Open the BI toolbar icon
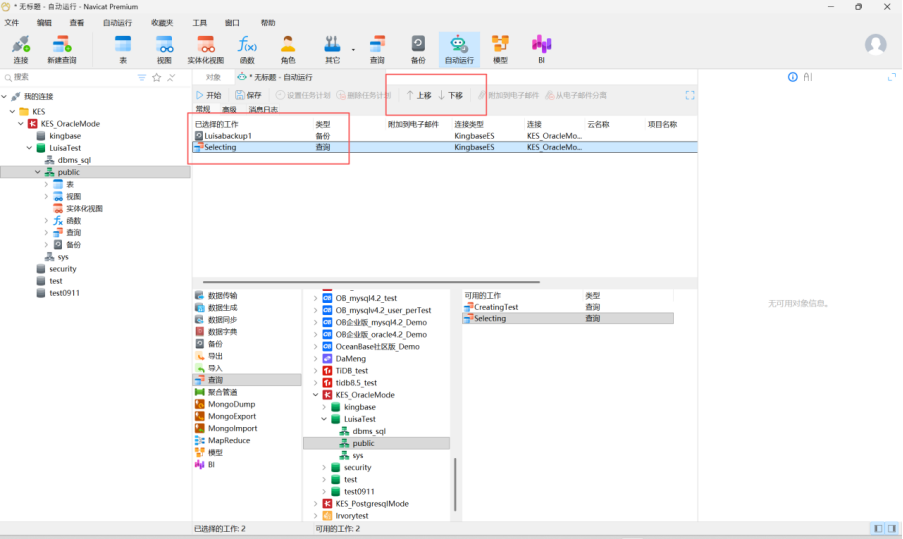This screenshot has width=903, height=539. 541,48
